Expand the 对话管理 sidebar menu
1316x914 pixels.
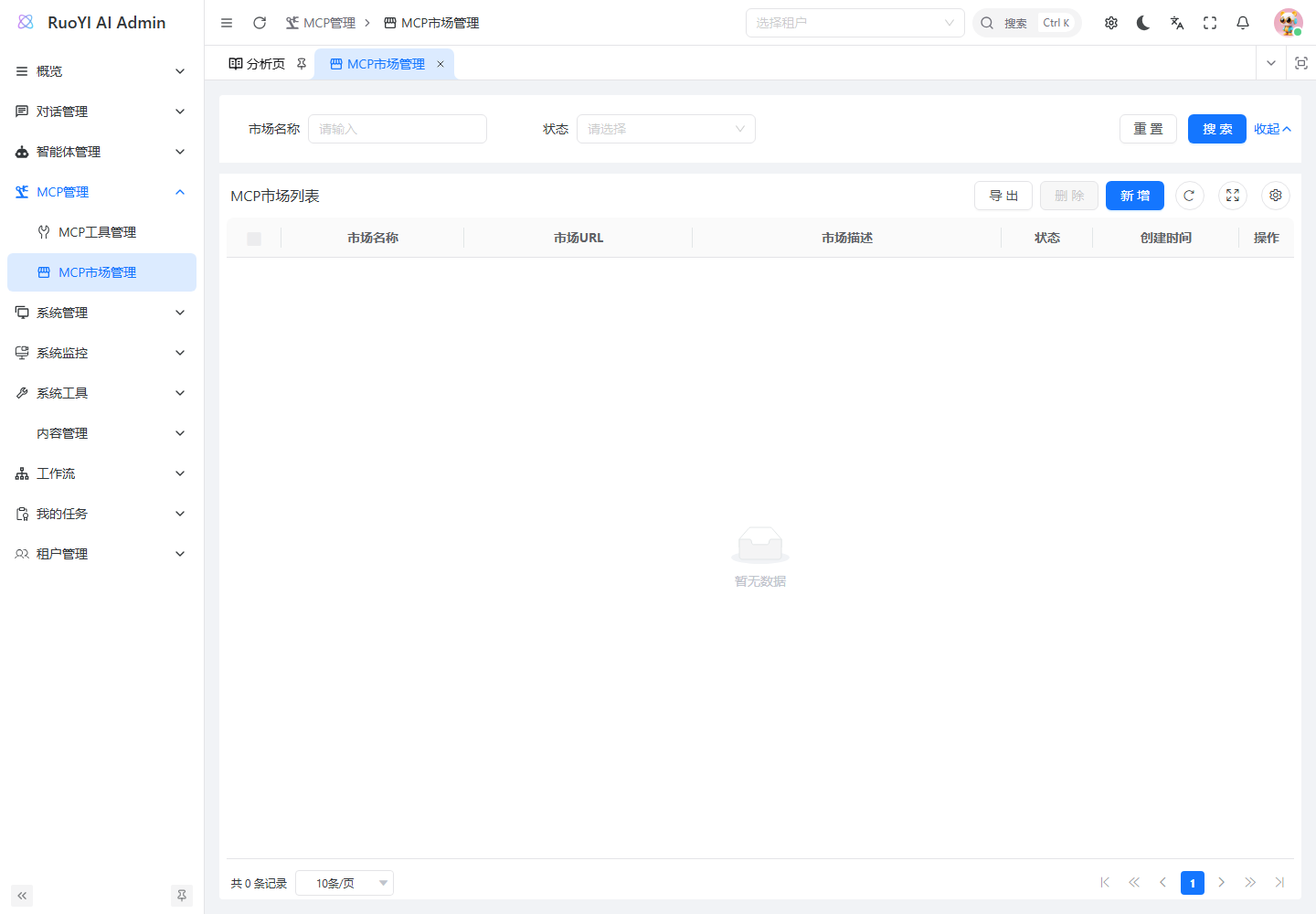(x=101, y=112)
